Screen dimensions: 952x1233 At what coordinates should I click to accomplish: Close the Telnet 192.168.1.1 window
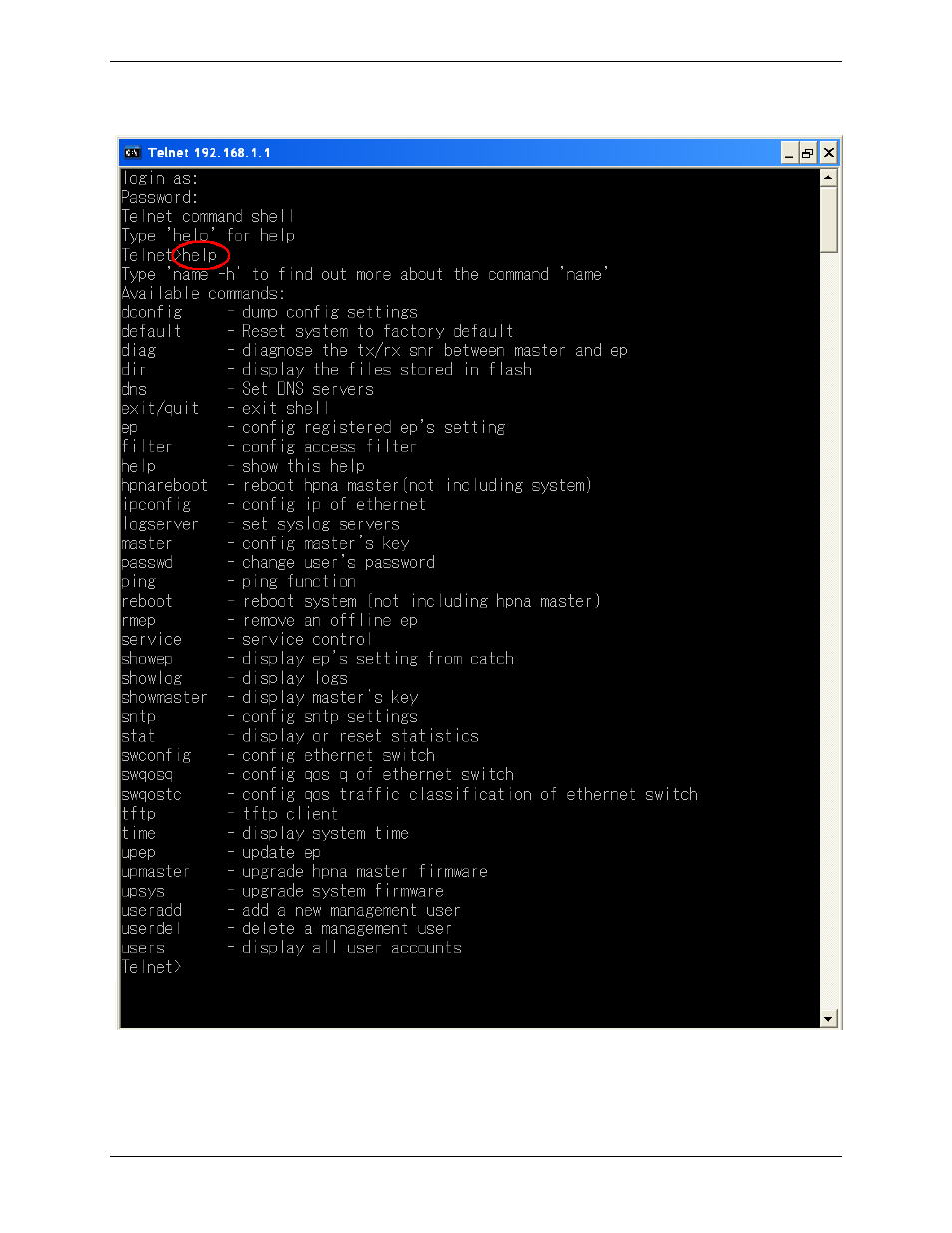click(x=828, y=153)
